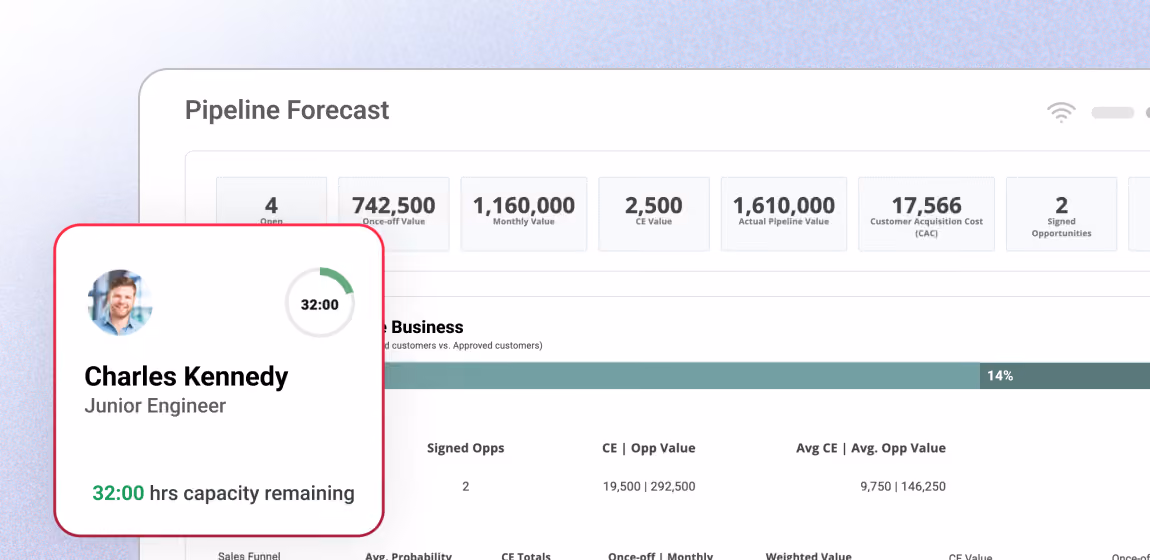Open Charles Kennedy's profile photo
Viewport: 1150px width, 560px height.
[120, 303]
